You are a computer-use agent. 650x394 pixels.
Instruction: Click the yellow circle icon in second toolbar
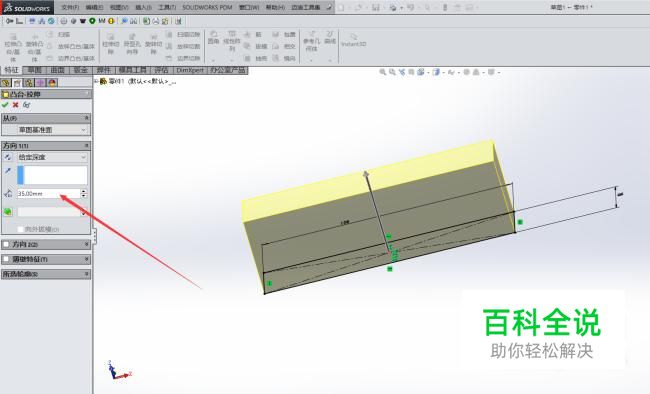click(x=111, y=21)
